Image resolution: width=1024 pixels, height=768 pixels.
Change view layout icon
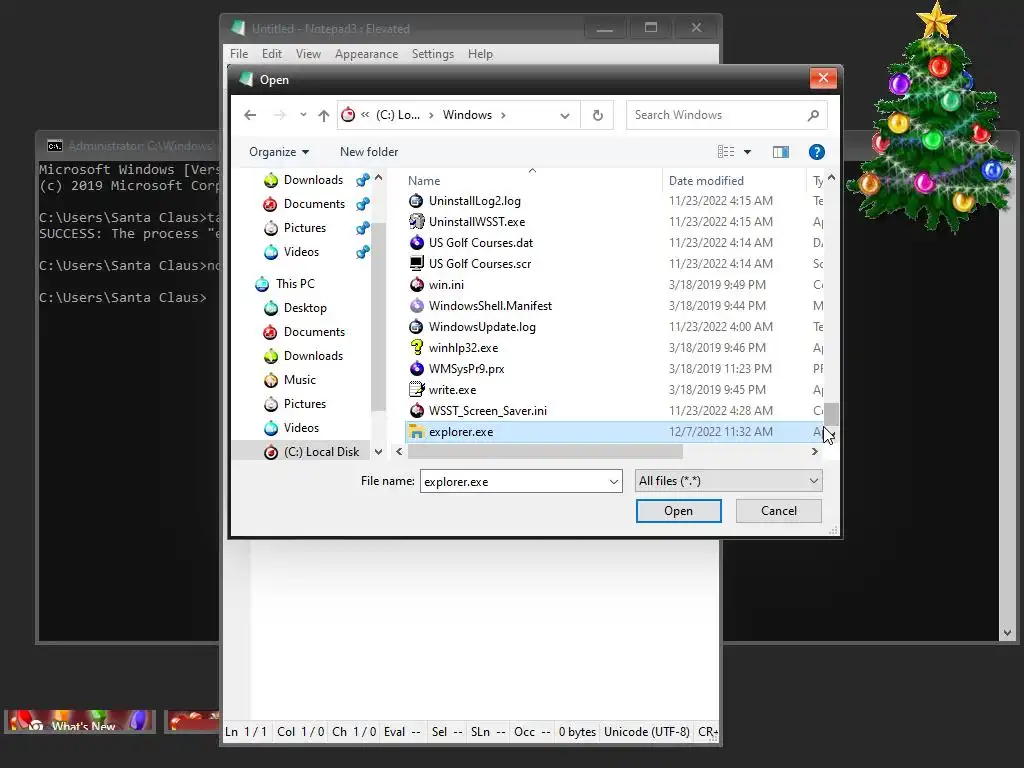(726, 152)
